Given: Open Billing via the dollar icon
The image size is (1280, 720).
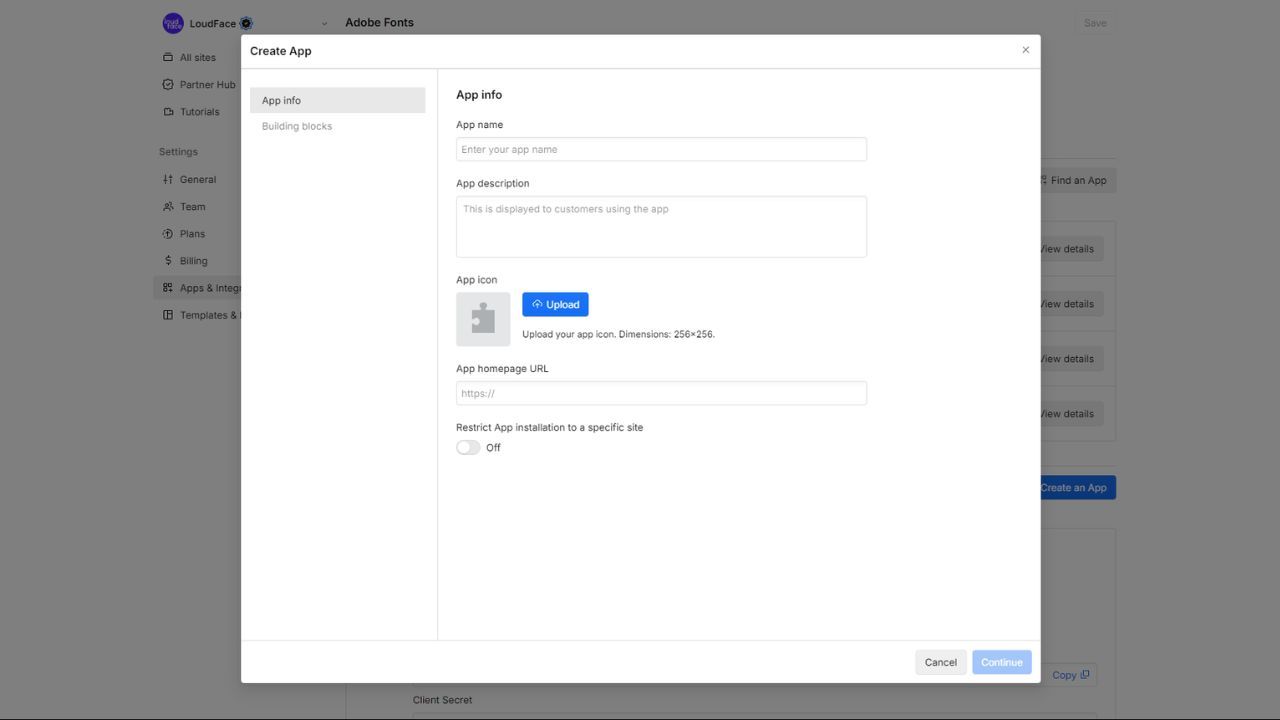Looking at the screenshot, I should (167, 260).
